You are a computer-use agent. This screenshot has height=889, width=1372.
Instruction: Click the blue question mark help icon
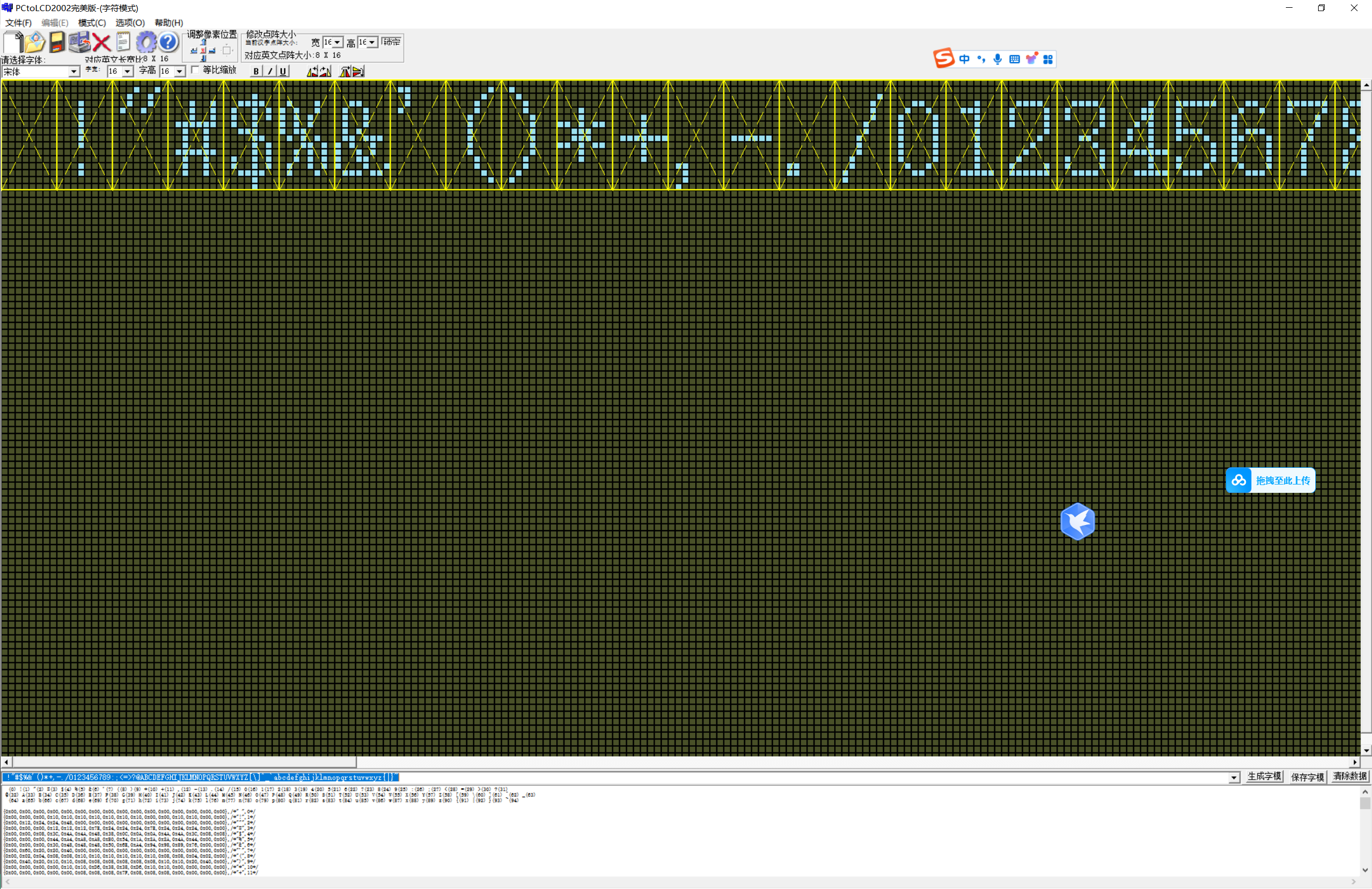[168, 42]
